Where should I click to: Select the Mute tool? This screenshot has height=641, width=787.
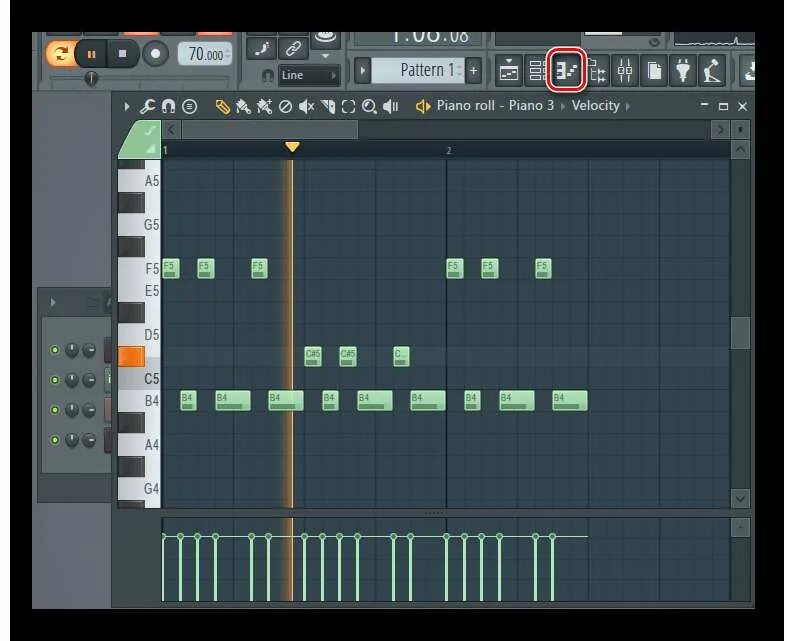(x=306, y=106)
